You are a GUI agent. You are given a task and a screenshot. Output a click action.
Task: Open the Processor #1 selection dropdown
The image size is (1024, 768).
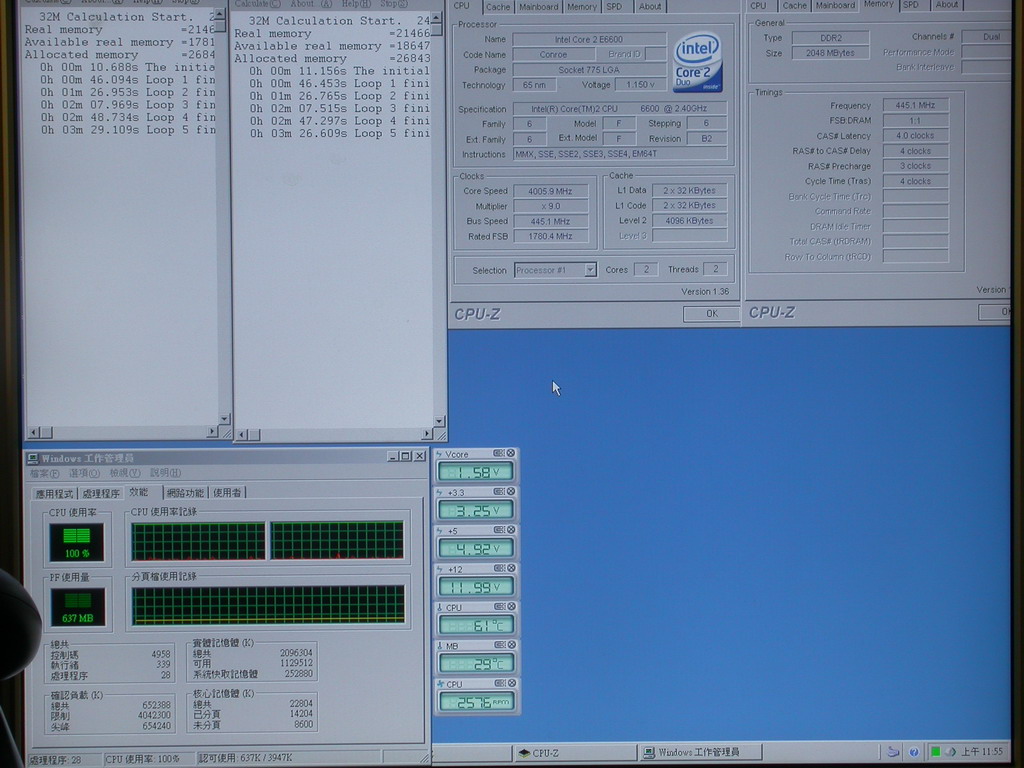[590, 270]
